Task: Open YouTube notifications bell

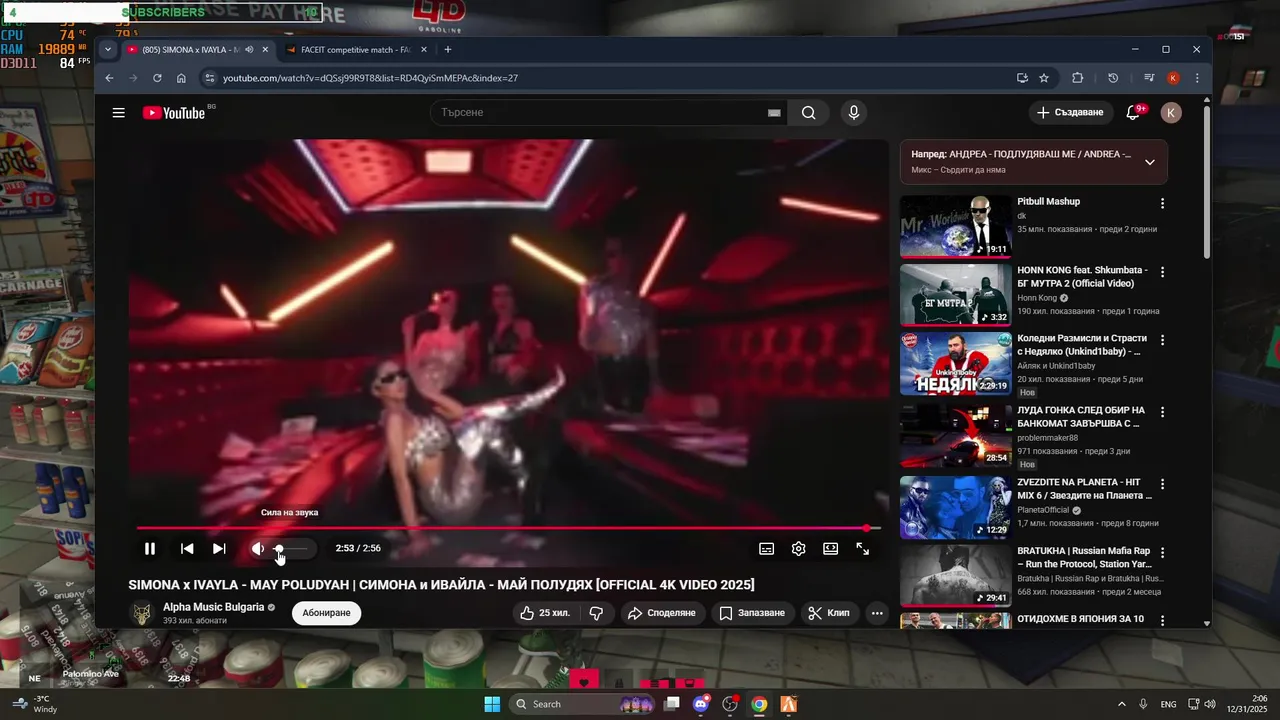Action: tap(1133, 113)
